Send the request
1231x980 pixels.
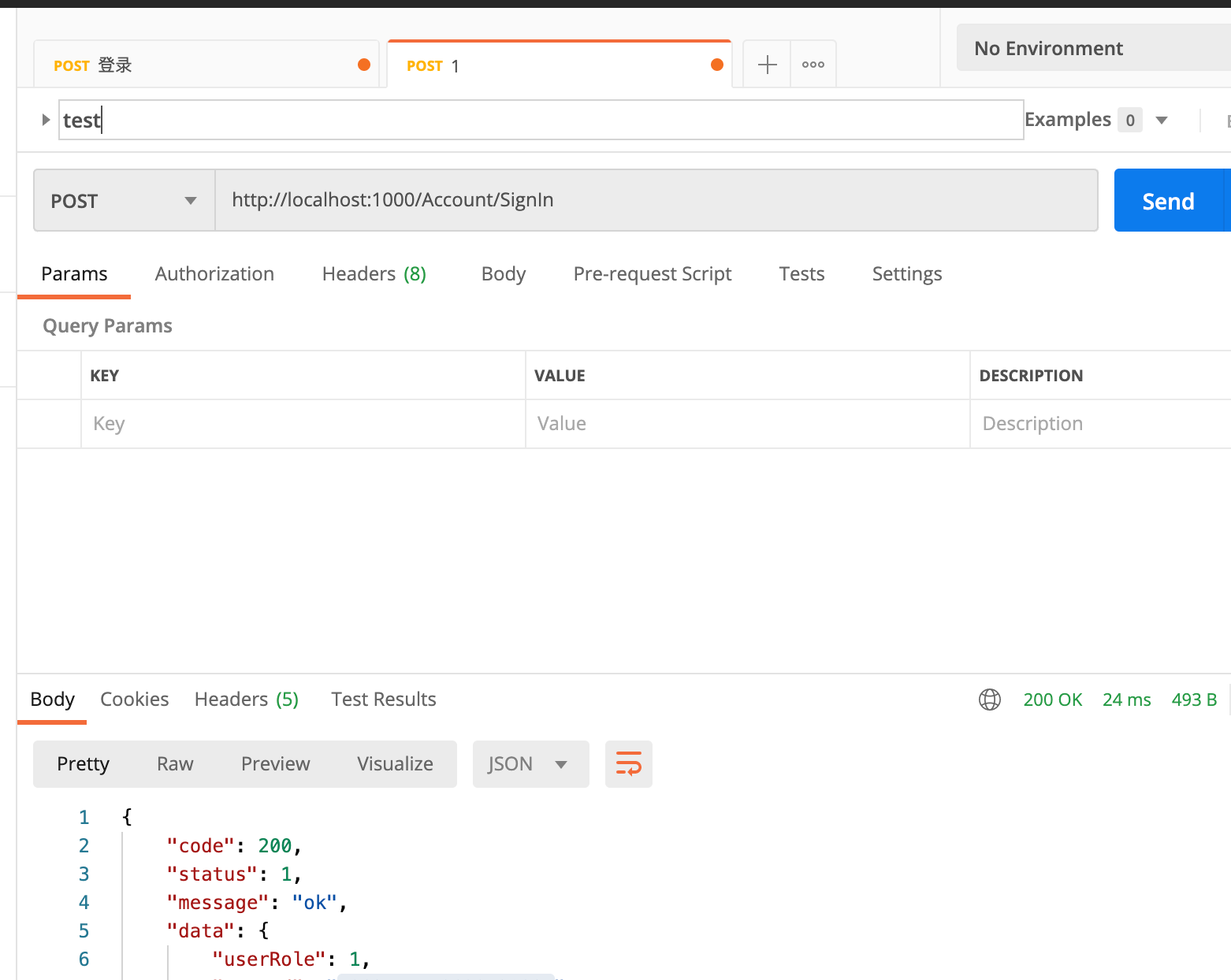(1169, 201)
